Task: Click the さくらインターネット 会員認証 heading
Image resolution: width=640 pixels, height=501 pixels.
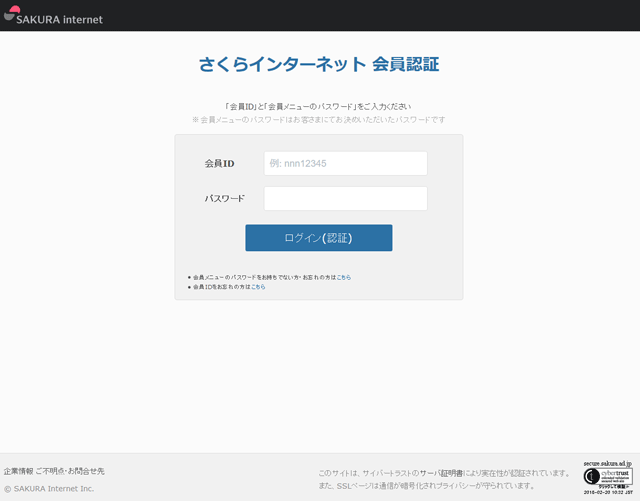Action: [319, 65]
